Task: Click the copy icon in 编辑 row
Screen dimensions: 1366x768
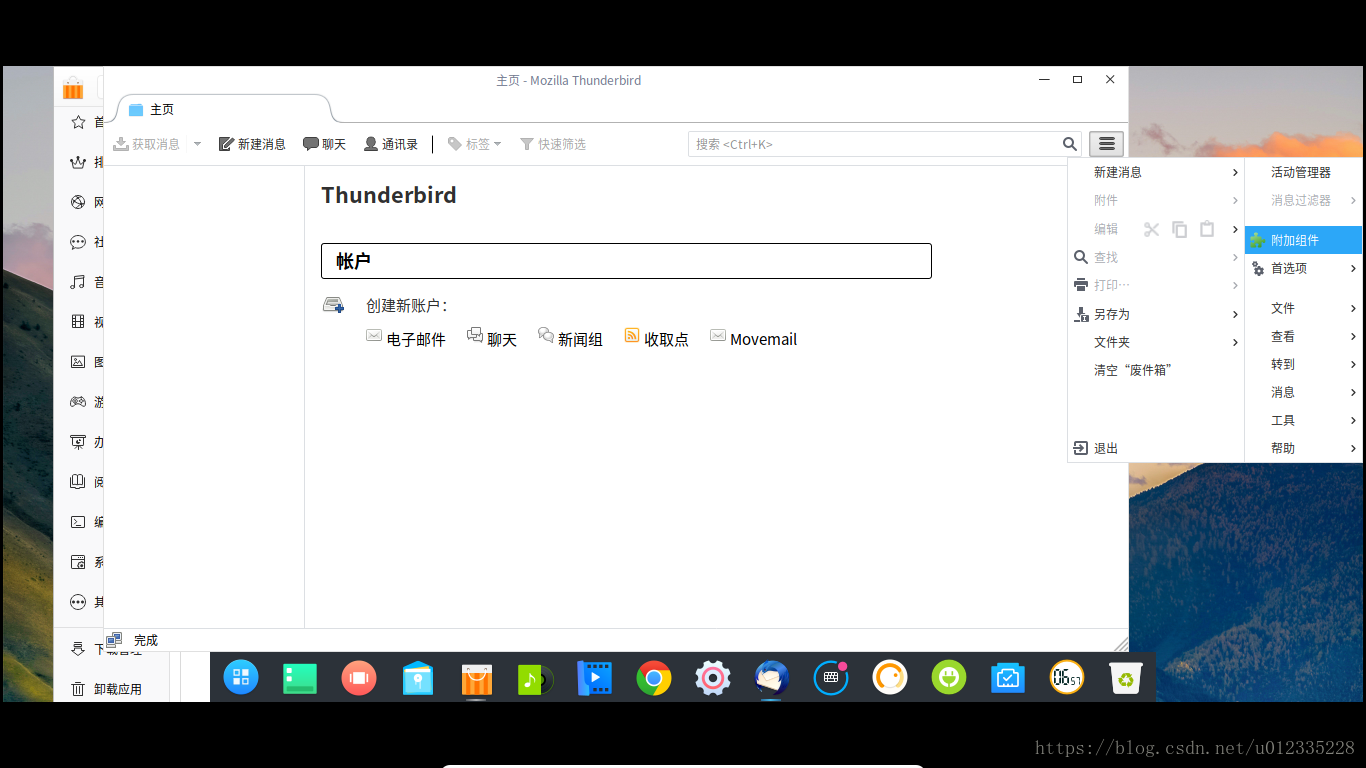Action: click(x=1179, y=229)
